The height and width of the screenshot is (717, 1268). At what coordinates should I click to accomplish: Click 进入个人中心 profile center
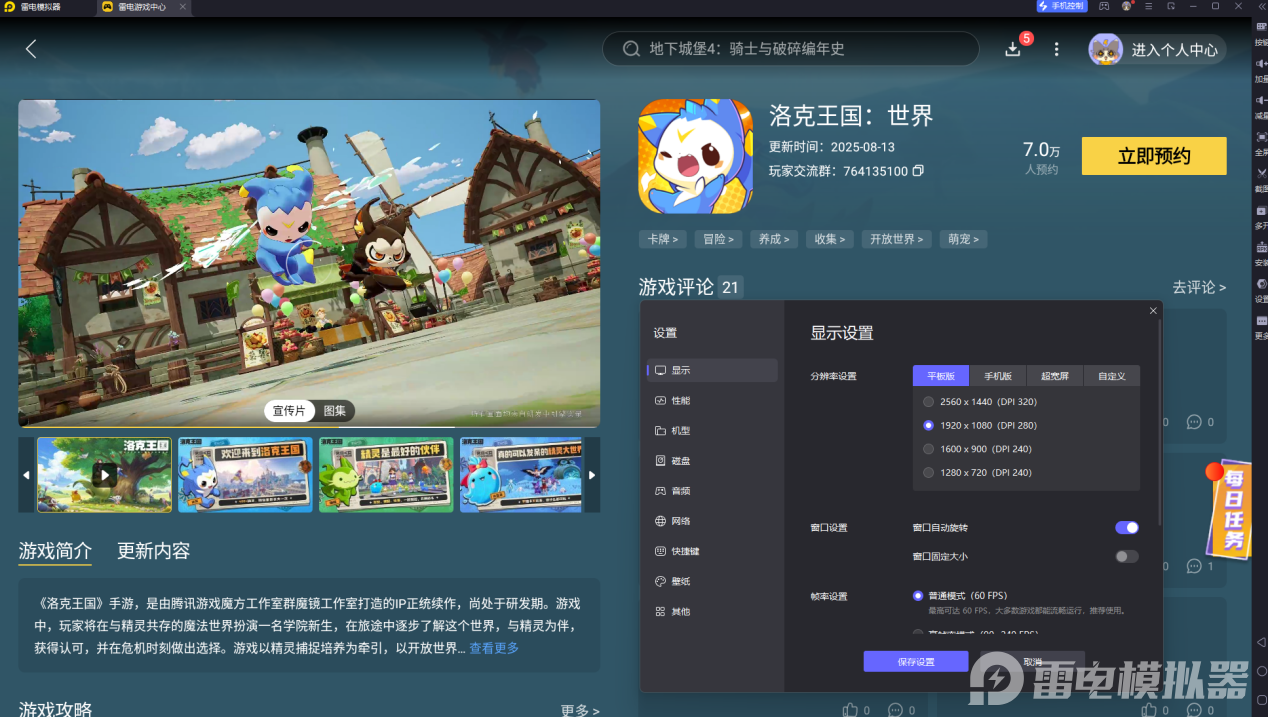(x=1174, y=50)
